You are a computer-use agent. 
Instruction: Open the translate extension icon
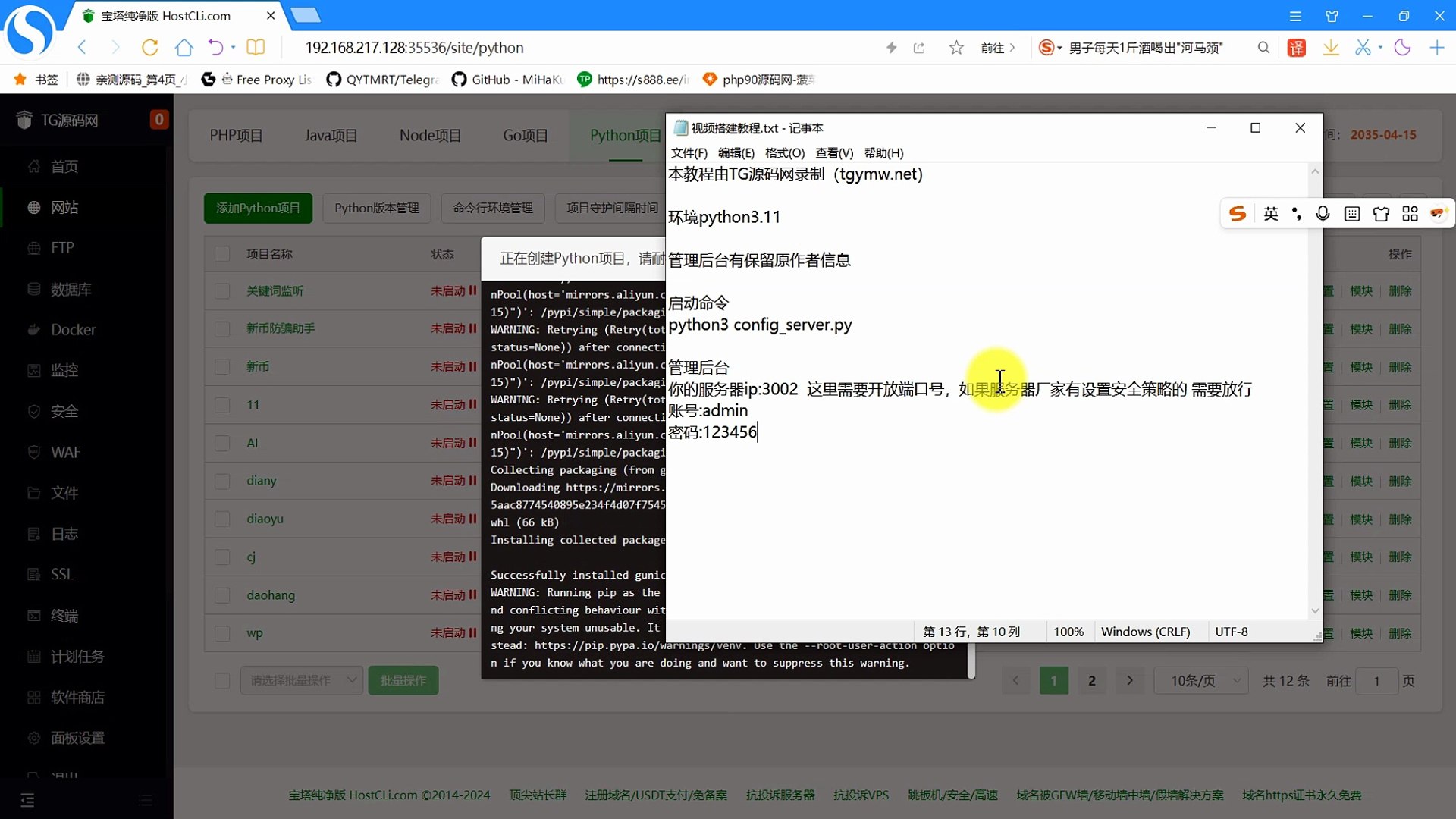coord(1297,48)
